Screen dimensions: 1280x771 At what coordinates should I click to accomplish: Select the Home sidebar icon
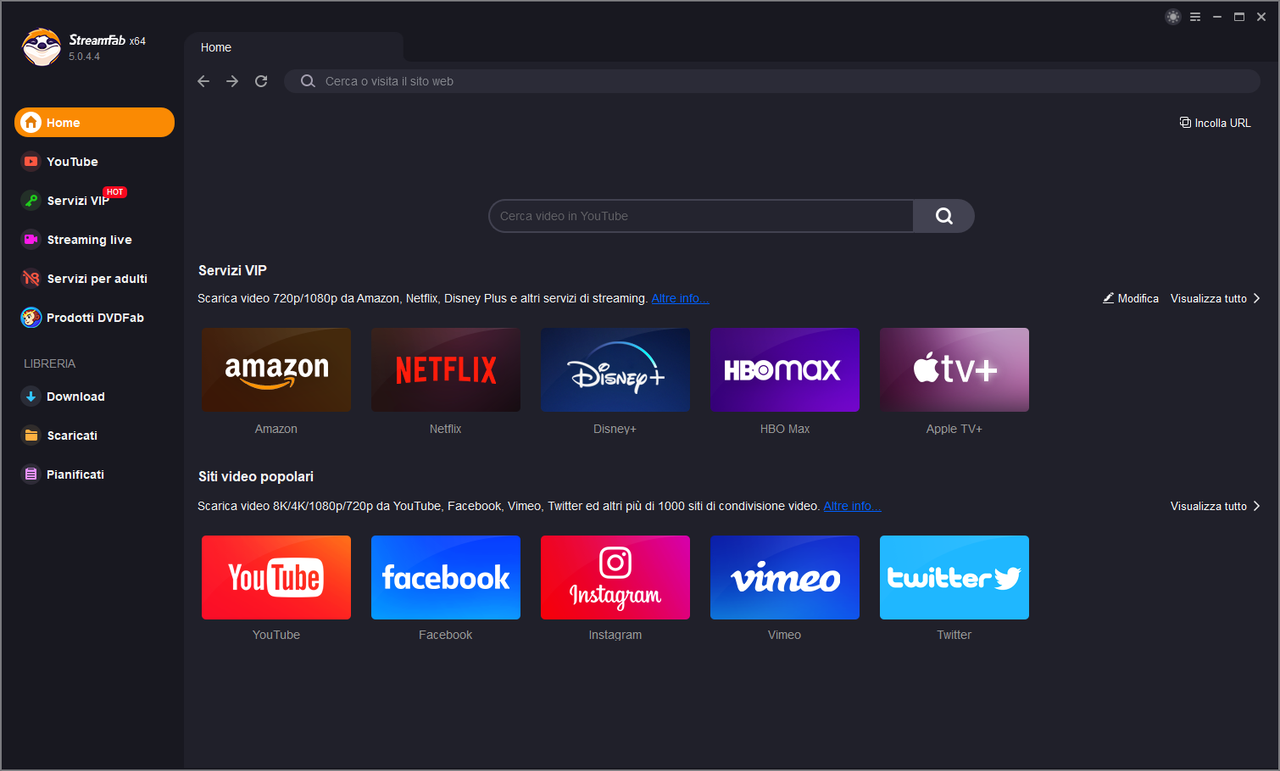tap(31, 122)
